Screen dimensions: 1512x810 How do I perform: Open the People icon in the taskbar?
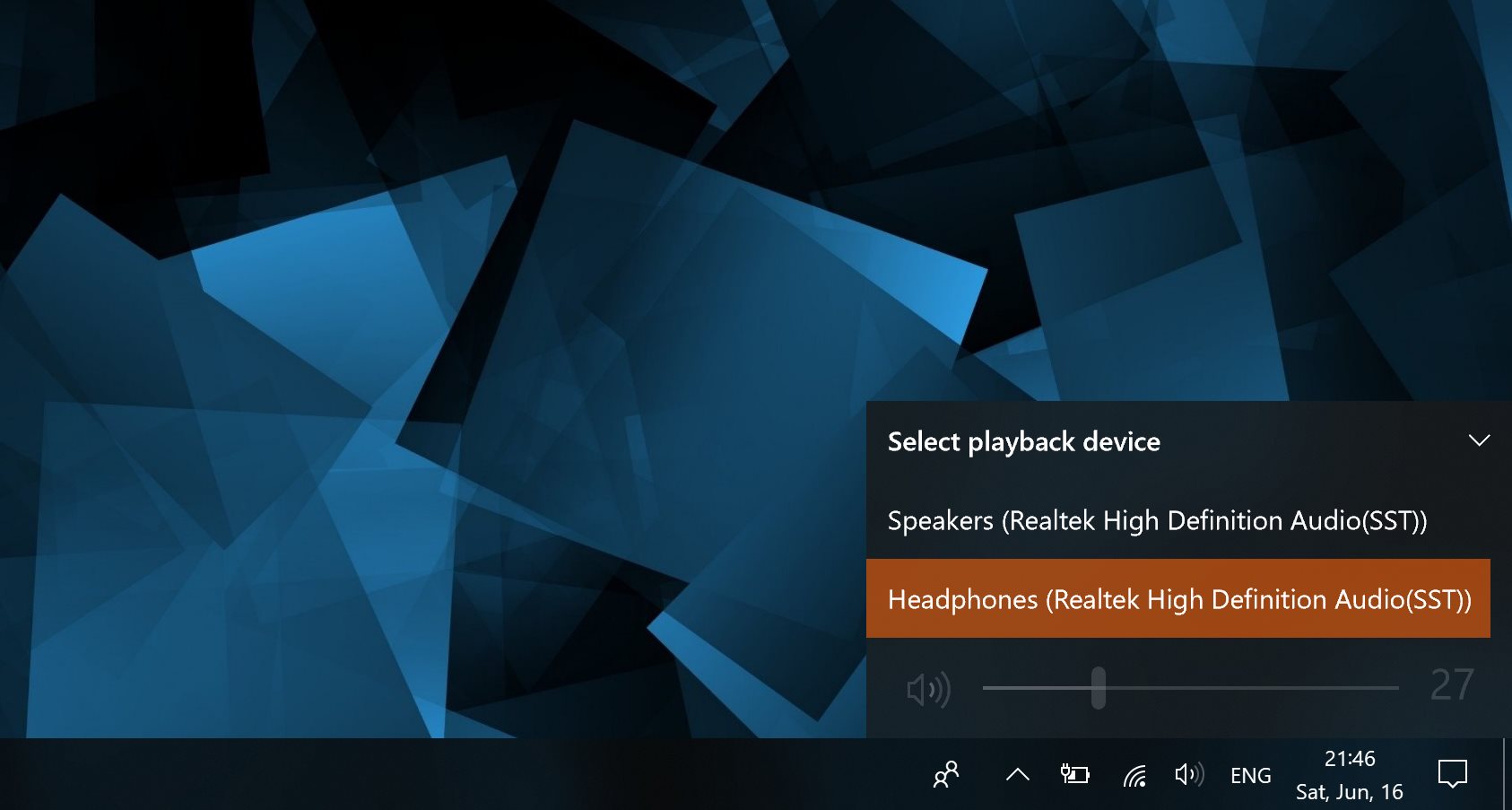click(946, 774)
